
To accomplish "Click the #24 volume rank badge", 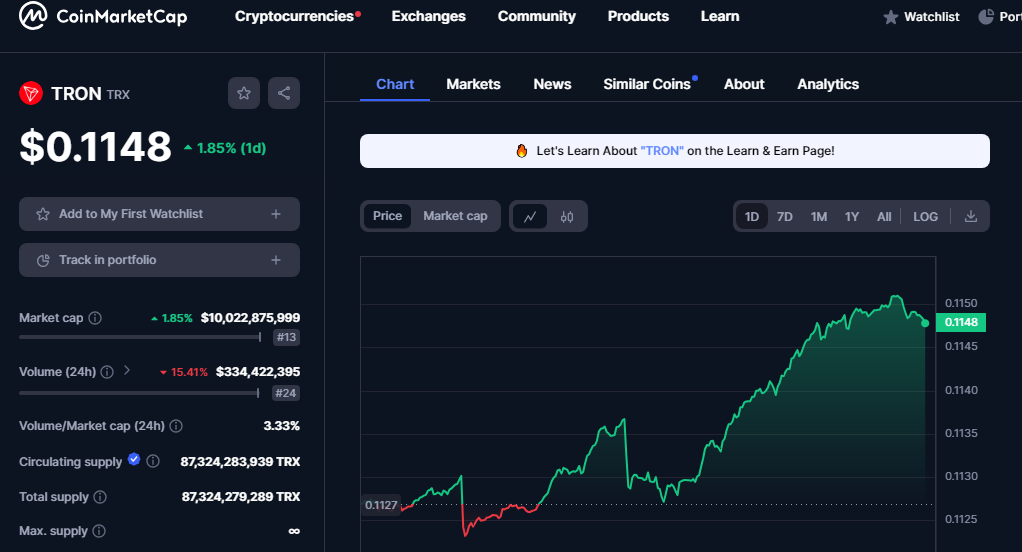I will [x=285, y=393].
